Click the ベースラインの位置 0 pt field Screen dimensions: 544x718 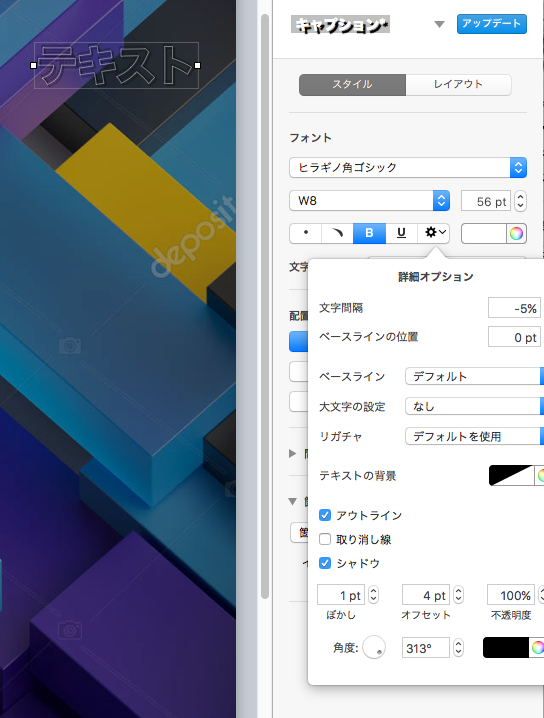(514, 337)
